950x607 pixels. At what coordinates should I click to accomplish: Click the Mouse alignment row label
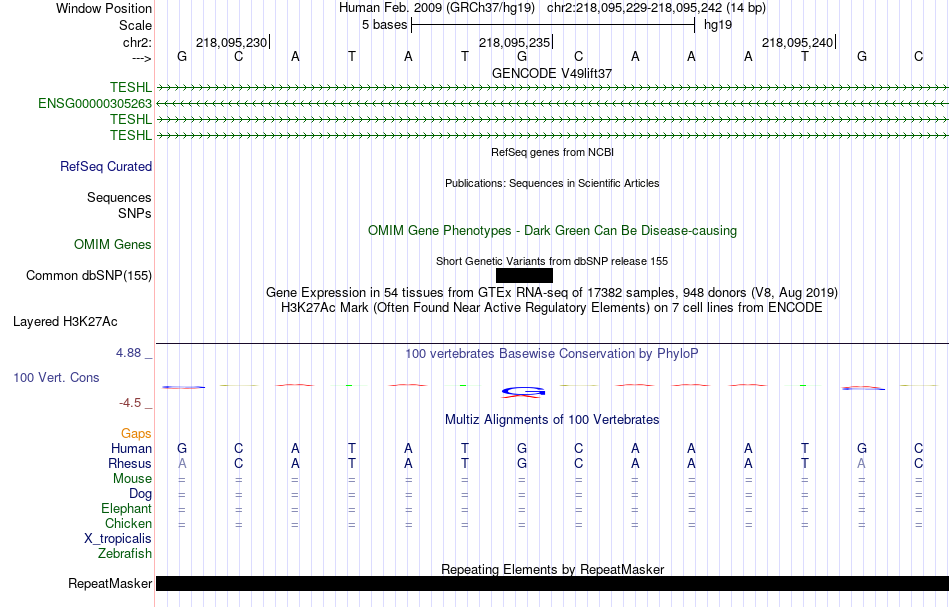tap(132, 479)
